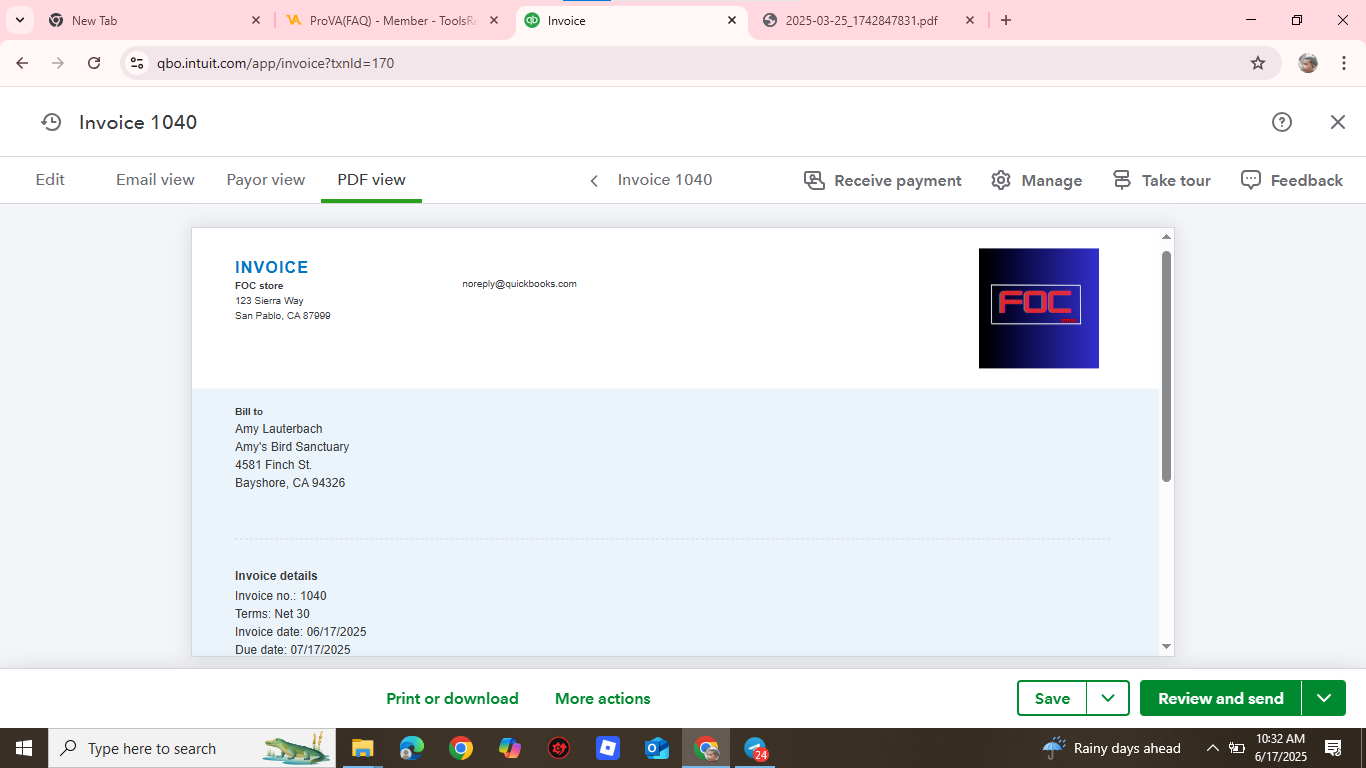Image resolution: width=1366 pixels, height=768 pixels.
Task: Click the PDF preview scroll down arrow
Action: (1166, 647)
